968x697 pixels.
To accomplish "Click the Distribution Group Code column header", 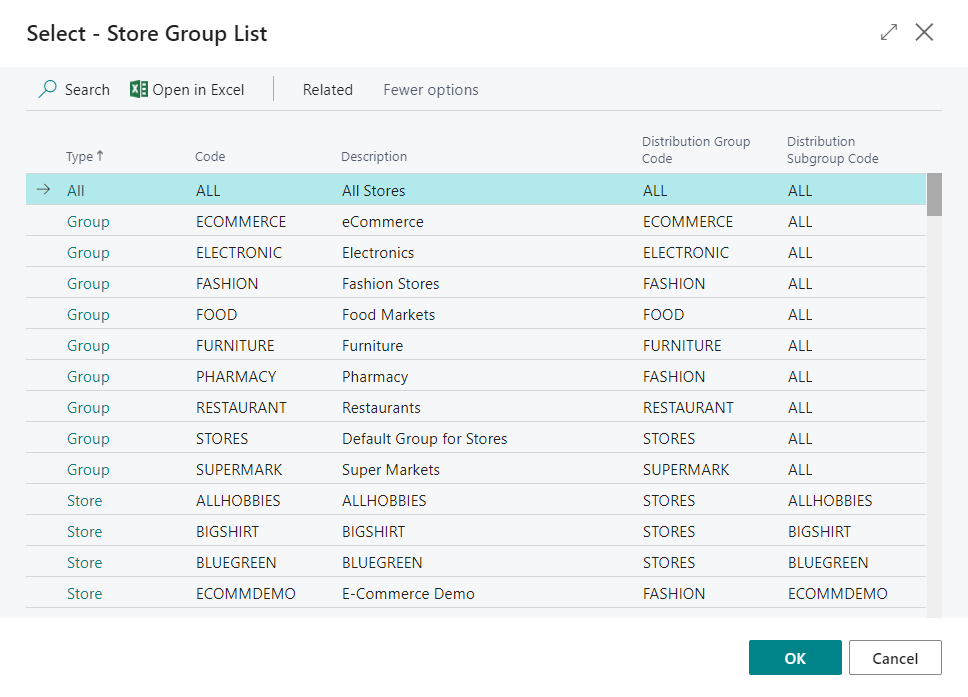I will pyautogui.click(x=695, y=150).
